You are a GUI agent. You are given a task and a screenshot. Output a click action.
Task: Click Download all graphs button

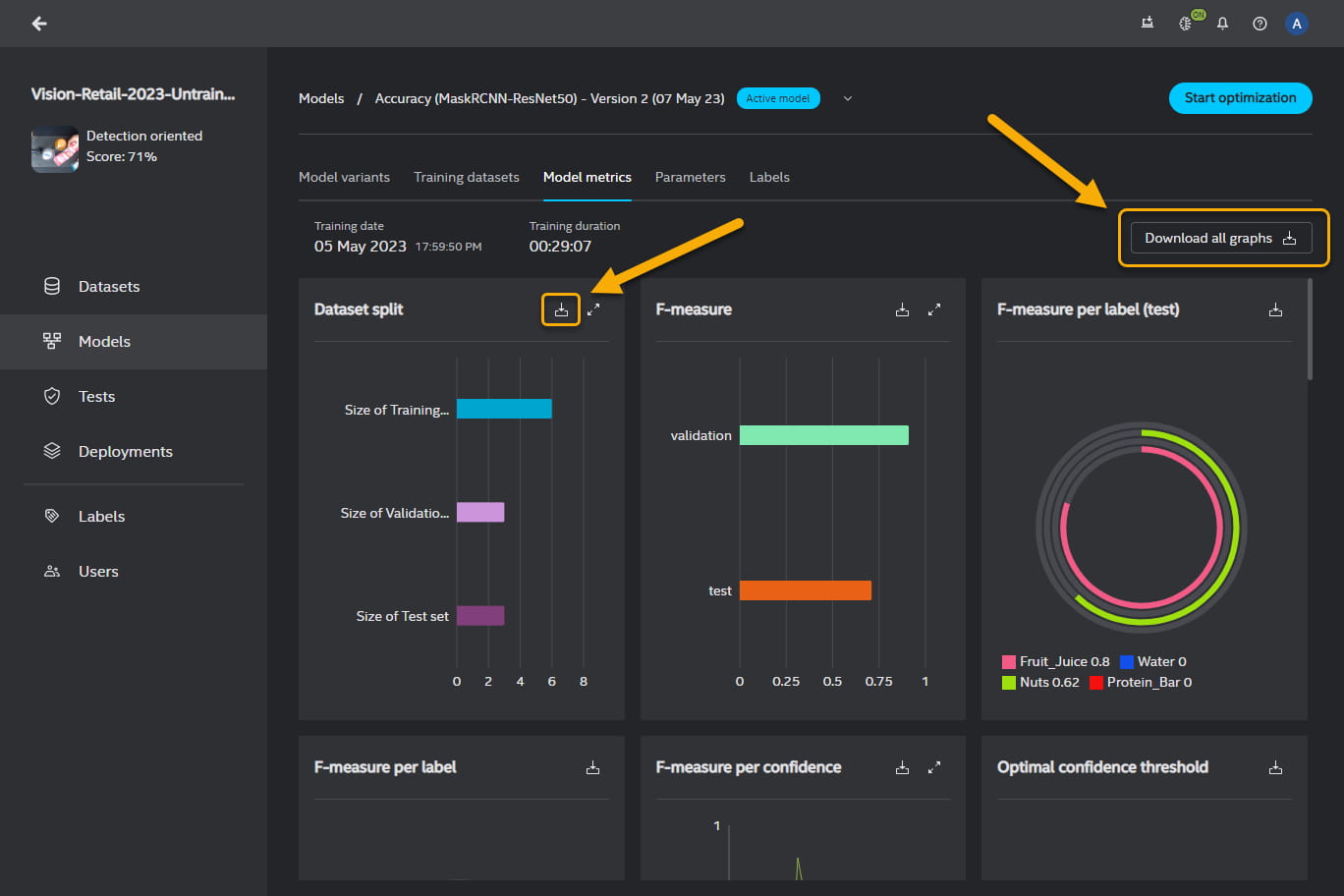tap(1220, 238)
